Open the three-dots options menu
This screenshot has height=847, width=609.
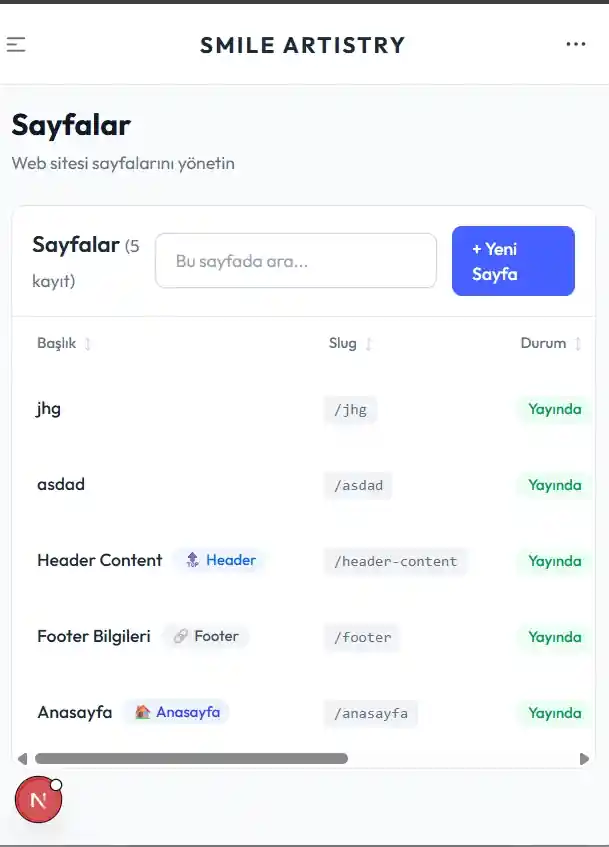coord(576,44)
